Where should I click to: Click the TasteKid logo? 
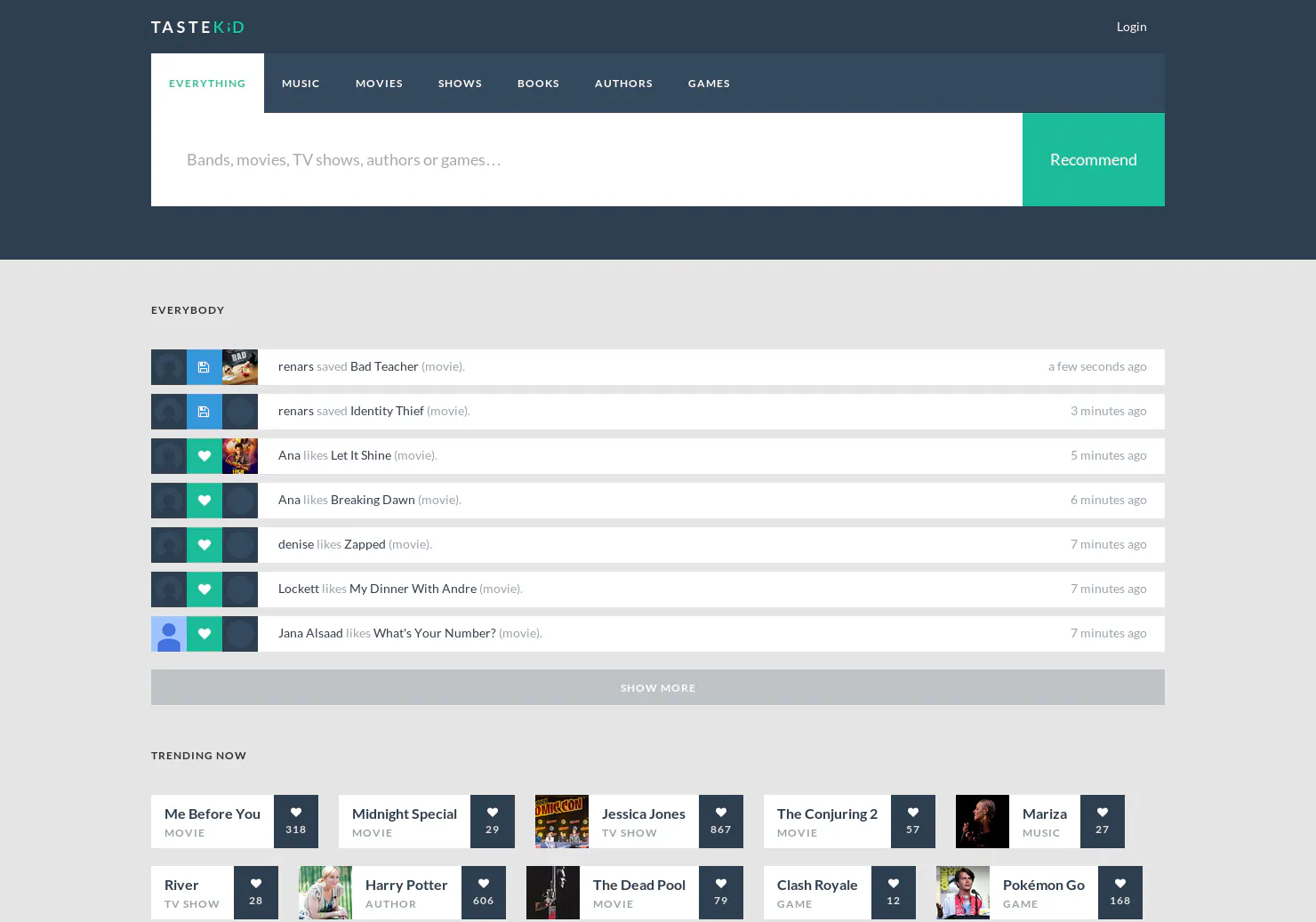[197, 27]
